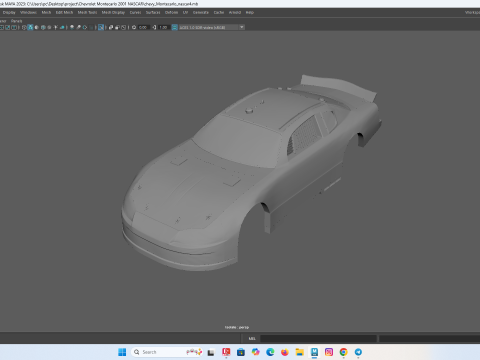Screen dimensions: 480x360
Task: Toggle Textured display icon
Action: point(49,27)
